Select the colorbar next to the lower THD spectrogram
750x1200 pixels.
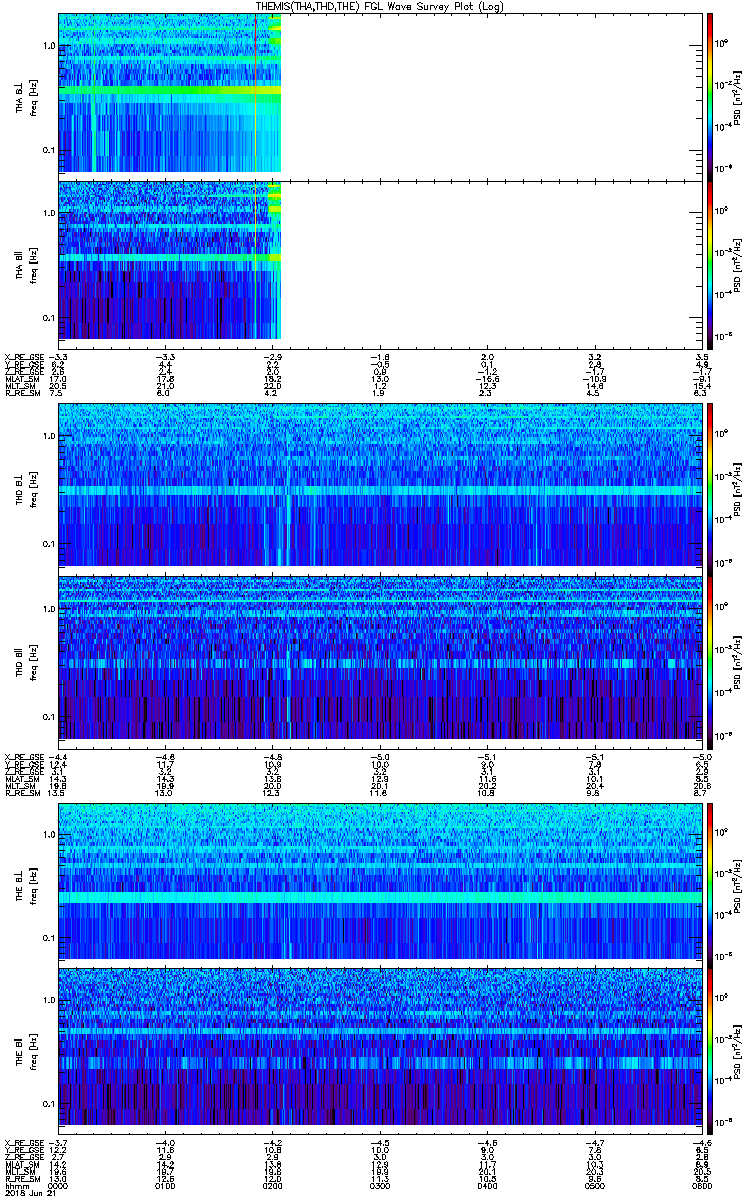711,660
